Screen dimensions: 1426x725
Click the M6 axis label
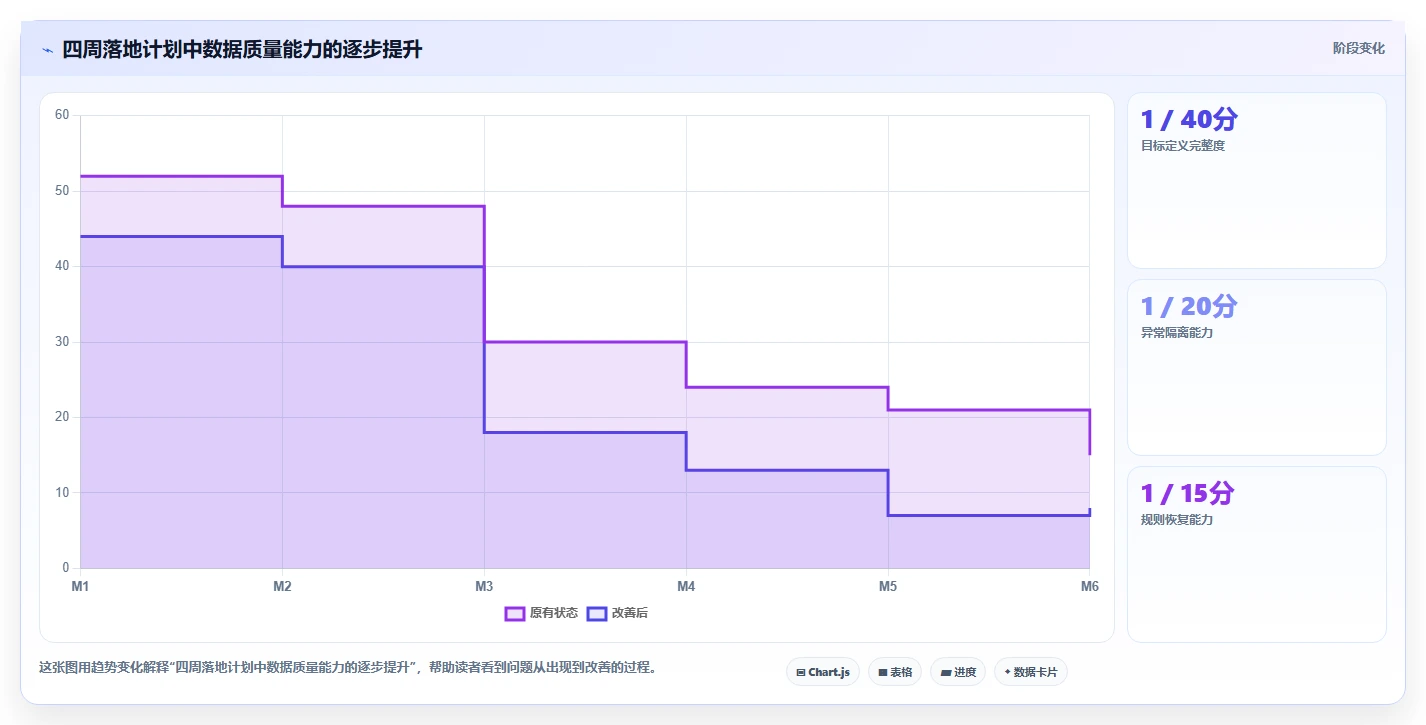(x=1090, y=586)
